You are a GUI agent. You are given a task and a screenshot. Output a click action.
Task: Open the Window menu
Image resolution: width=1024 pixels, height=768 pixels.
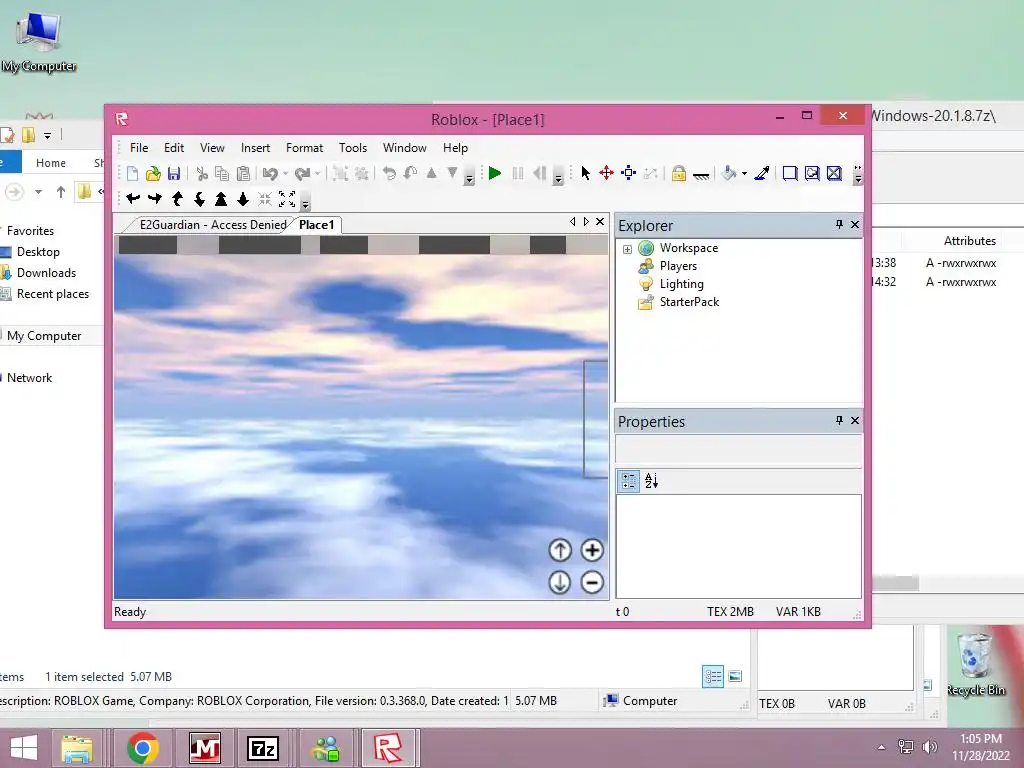(x=404, y=148)
